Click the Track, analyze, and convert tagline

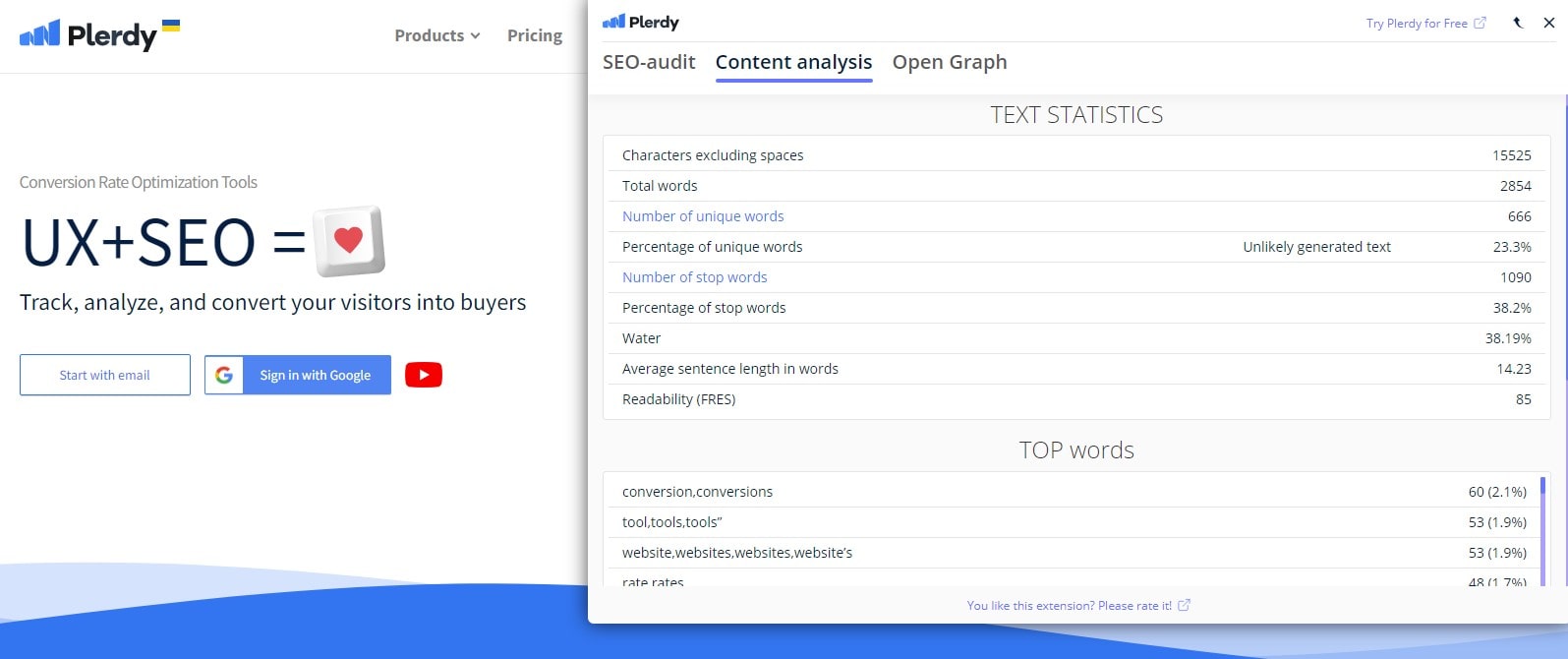[x=273, y=303]
